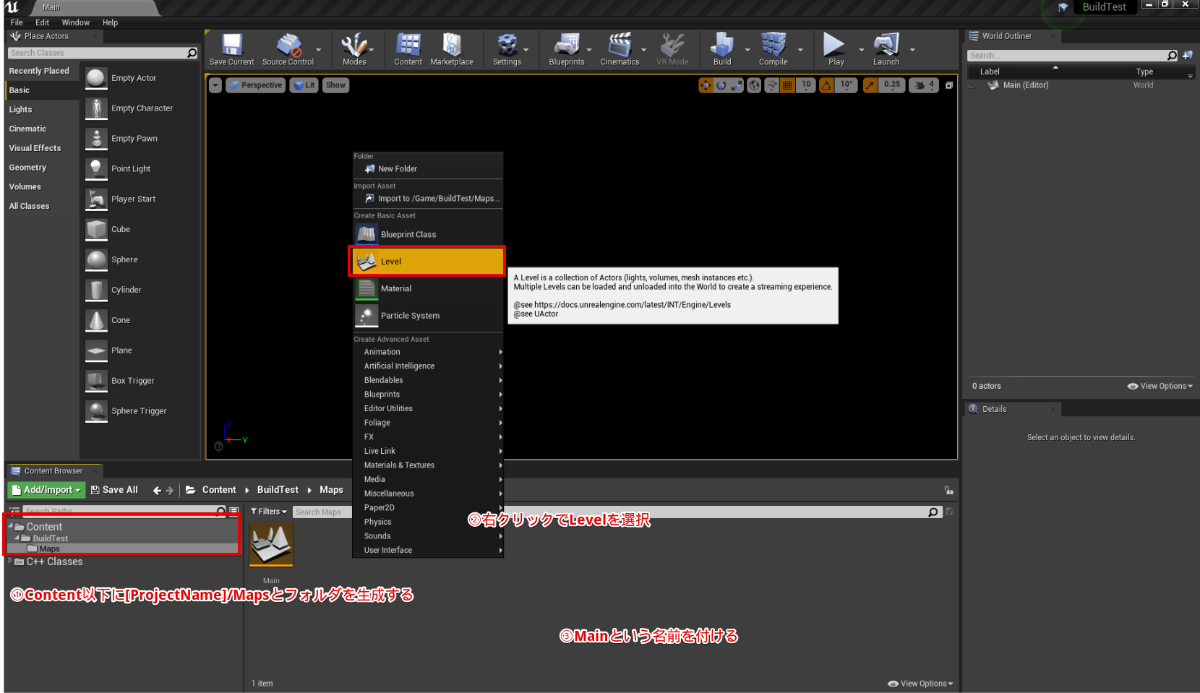Open the Marketplace icon
The width and height of the screenshot is (1200, 693).
(x=452, y=50)
